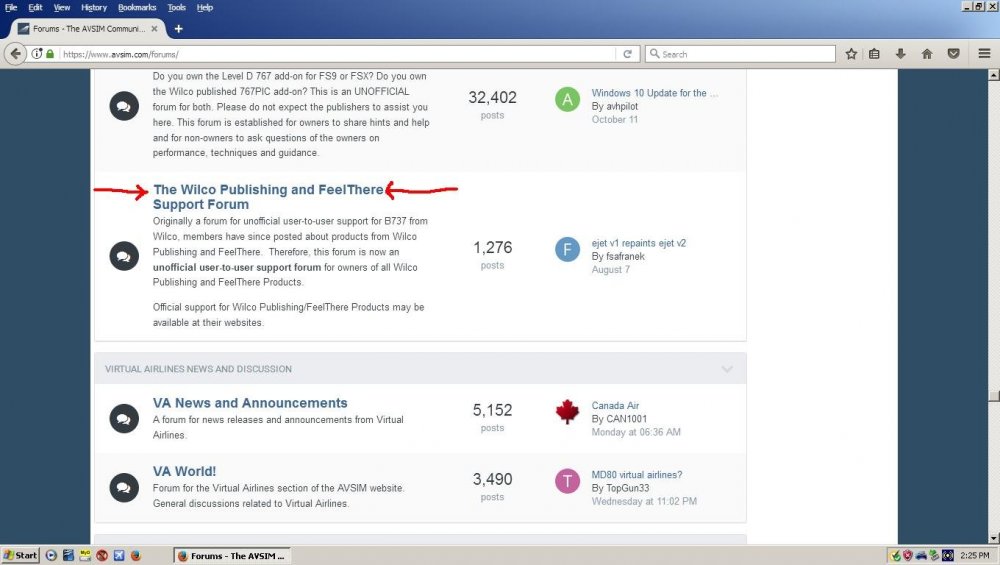Click the 2:25 PM system clock

(975, 555)
